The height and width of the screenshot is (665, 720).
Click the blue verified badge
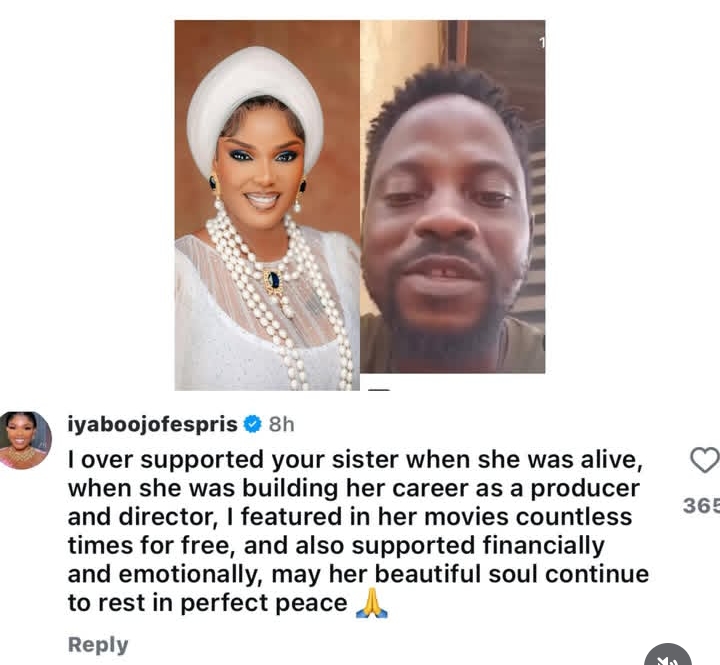pyautogui.click(x=252, y=424)
